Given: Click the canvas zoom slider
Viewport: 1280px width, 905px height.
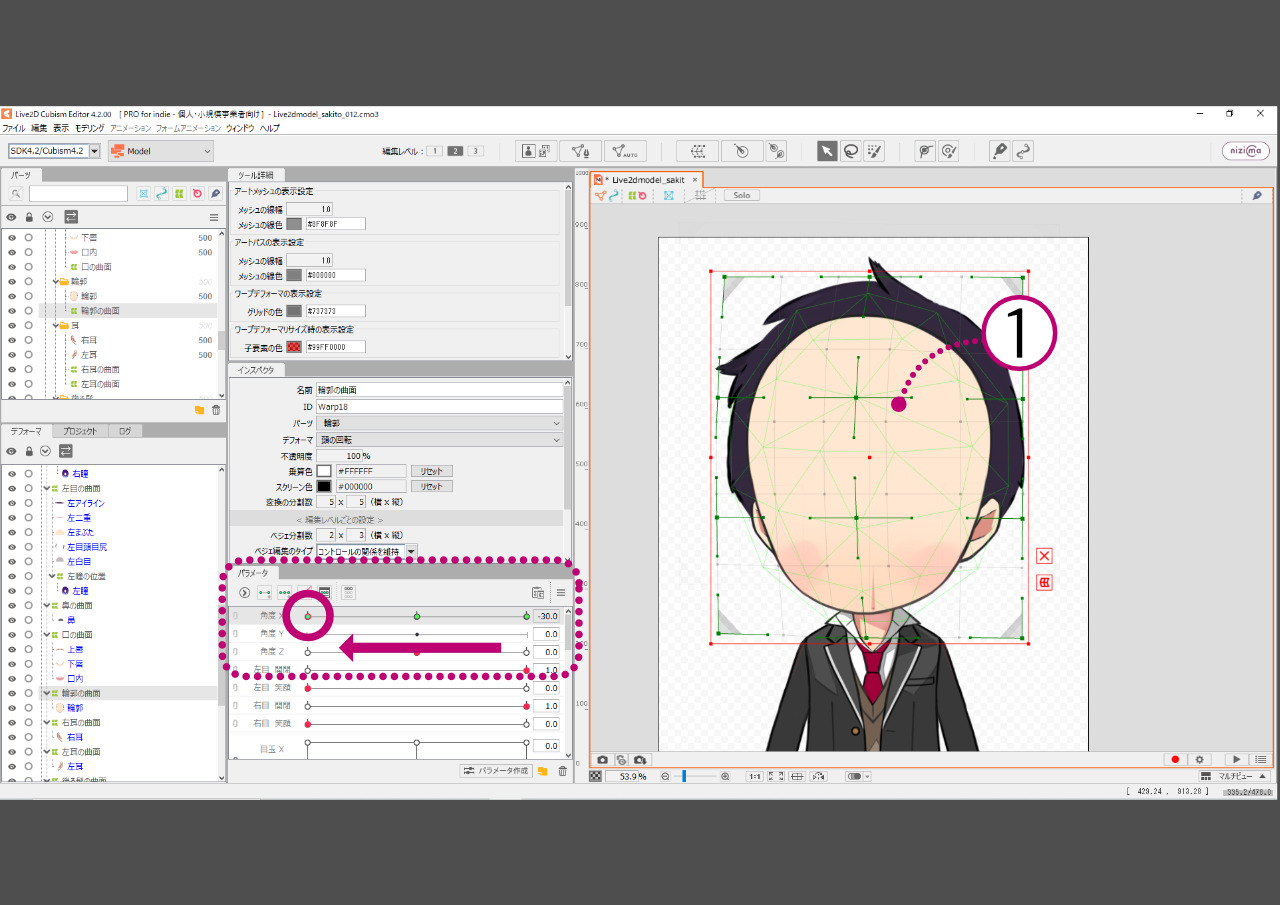Looking at the screenshot, I should coord(695,776).
